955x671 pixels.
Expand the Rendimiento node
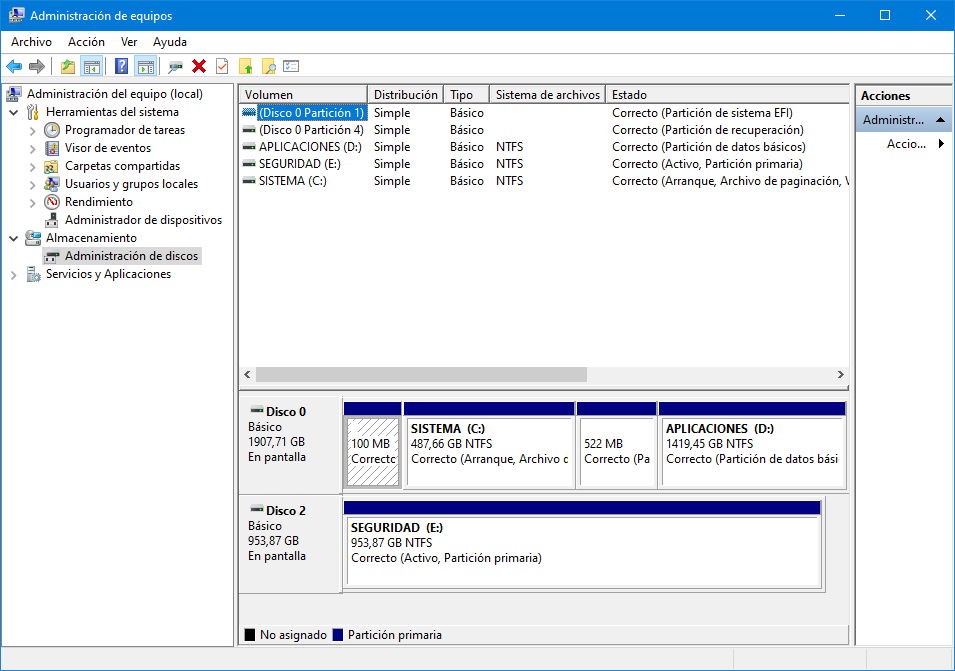33,202
